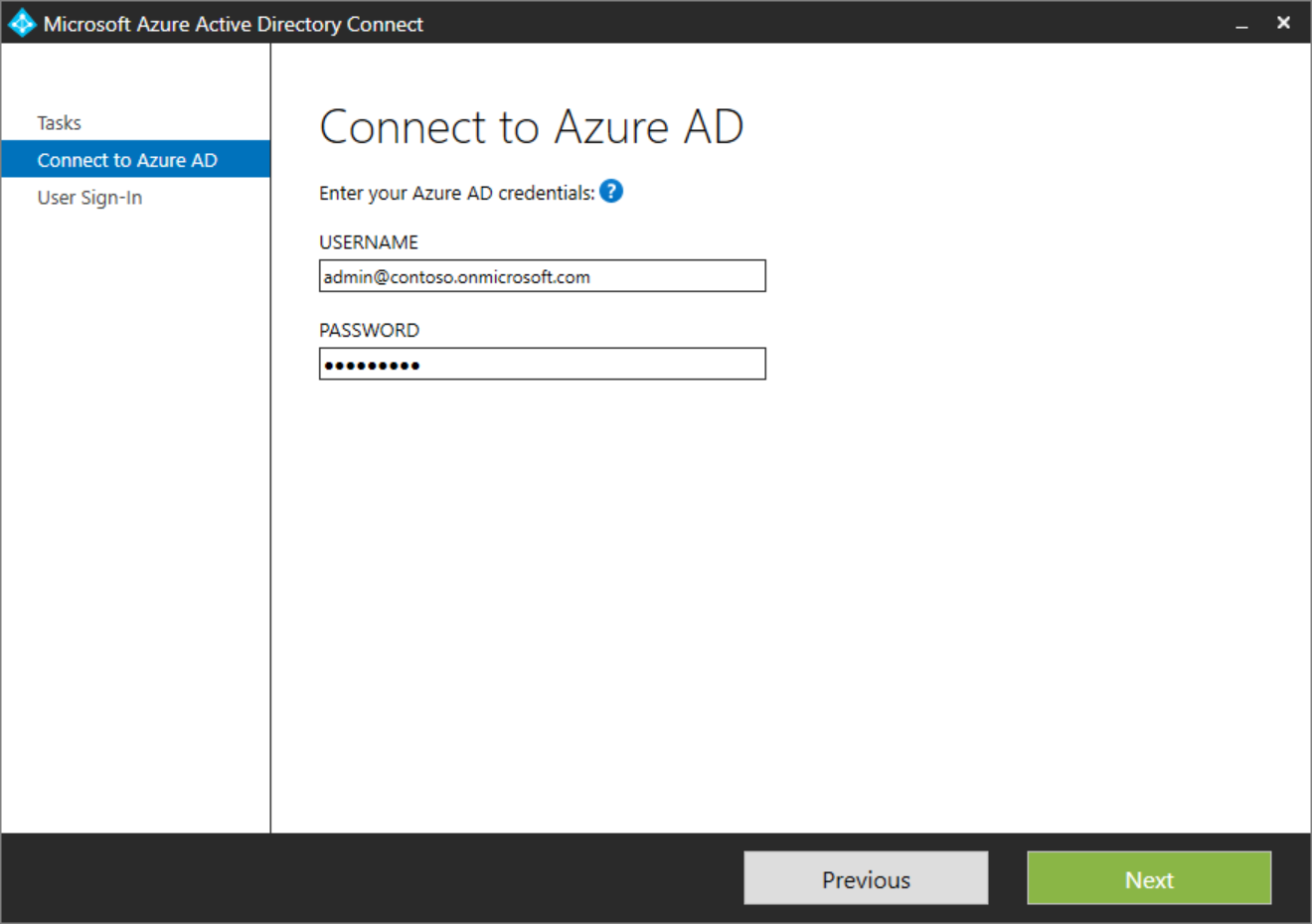Select Tasks in the left navigation
Screen dimensions: 1312x924
(58, 121)
